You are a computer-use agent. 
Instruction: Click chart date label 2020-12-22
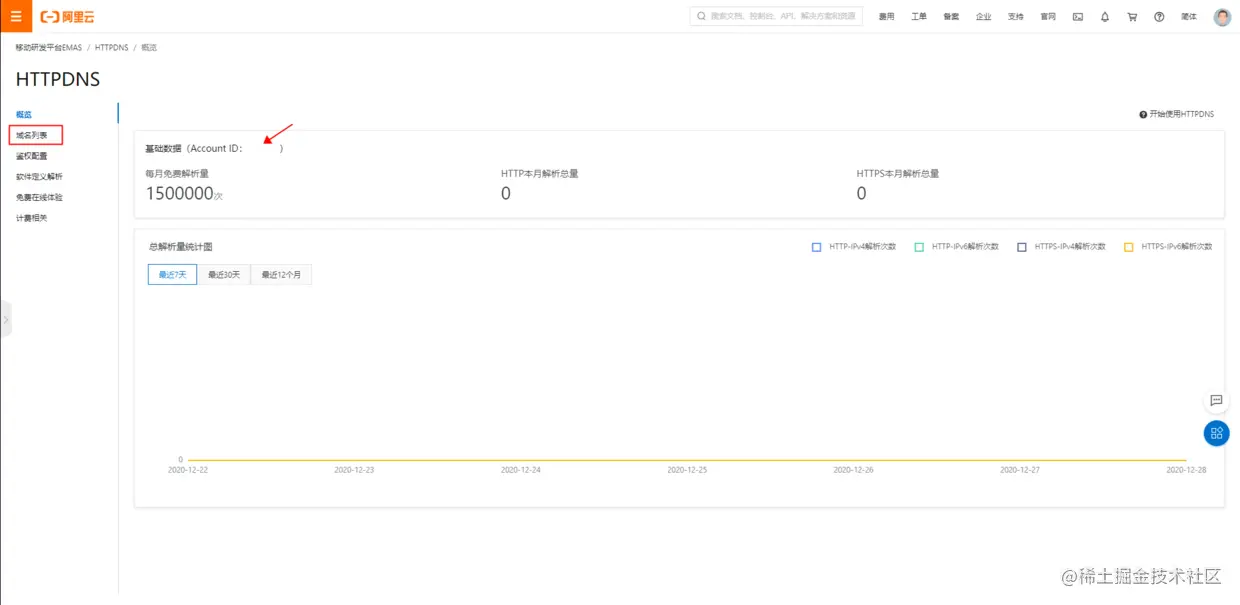coord(188,469)
